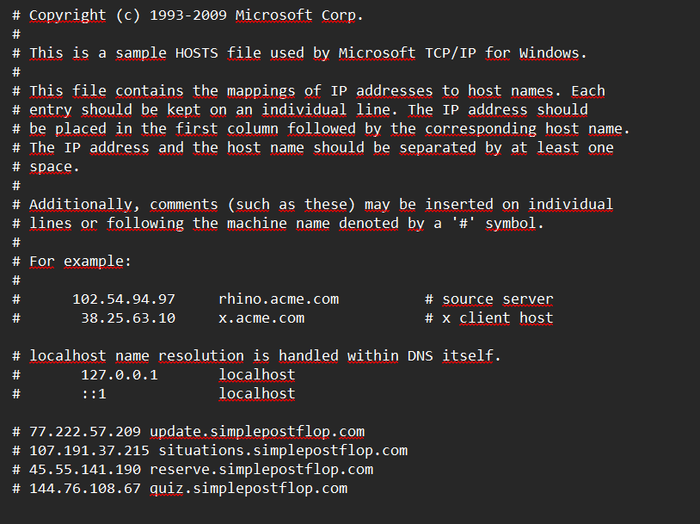Image resolution: width=700 pixels, height=524 pixels.
Task: Click the IP address 102.54.94.97
Action: click(x=124, y=299)
